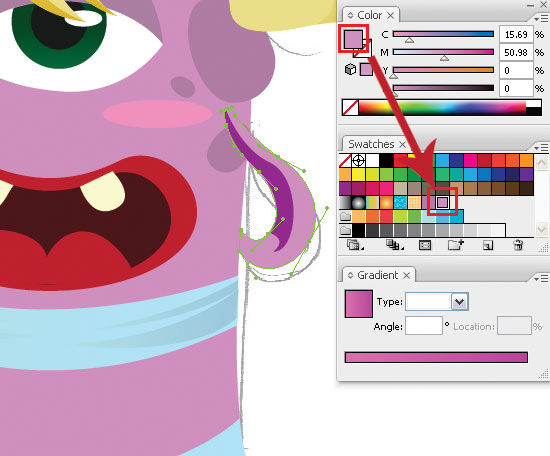This screenshot has width=550, height=456.
Task: Switch to the Color tab
Action: [x=369, y=15]
